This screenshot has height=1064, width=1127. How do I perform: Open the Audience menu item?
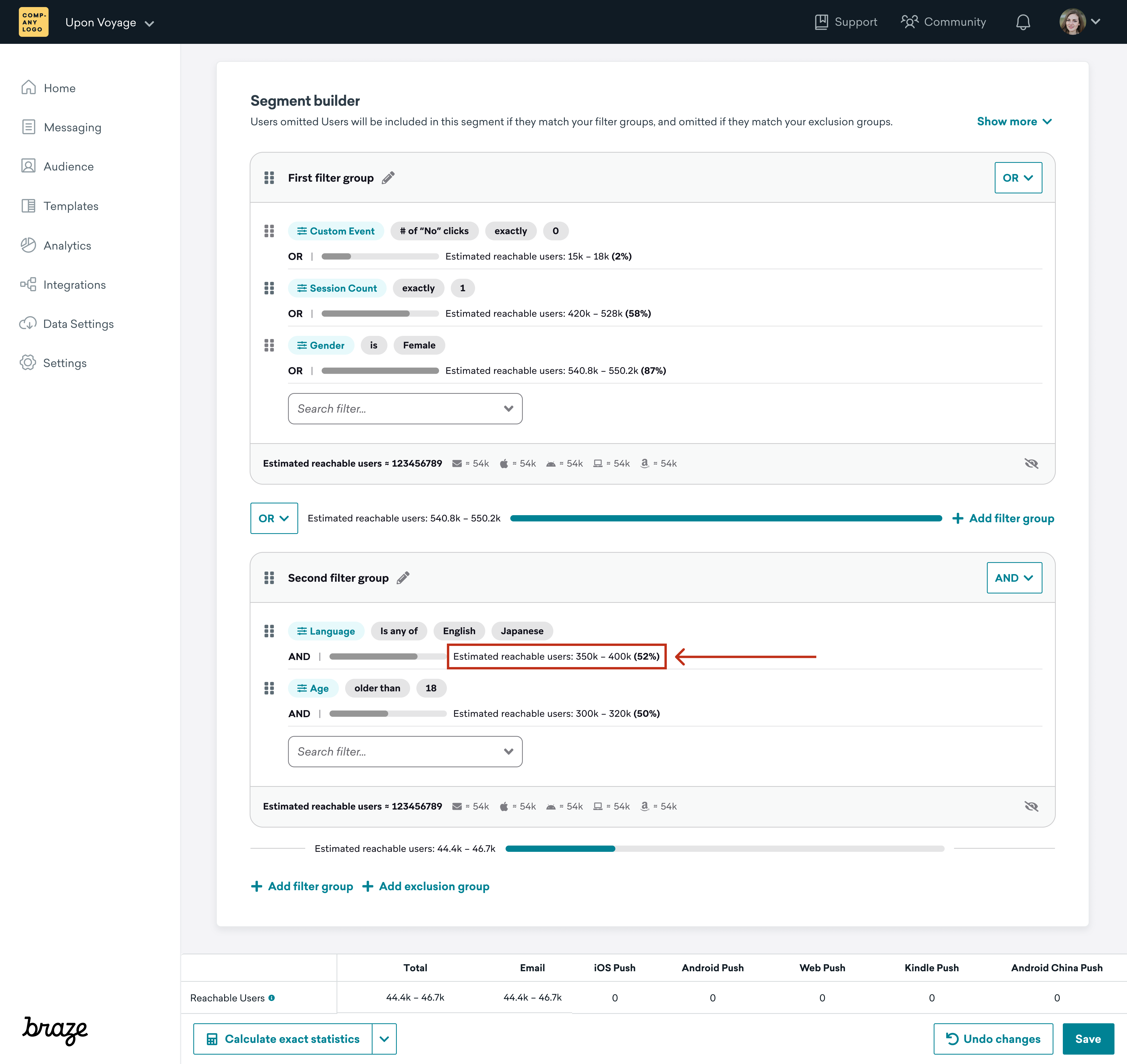(x=68, y=166)
